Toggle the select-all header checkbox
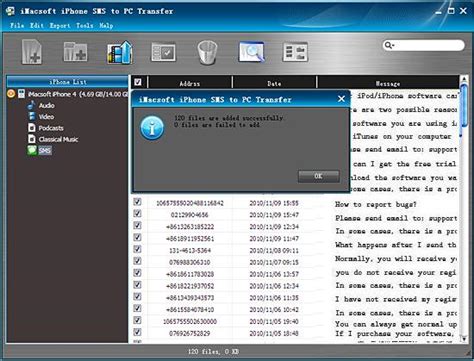Screen dimensions: 474x361 (138, 82)
